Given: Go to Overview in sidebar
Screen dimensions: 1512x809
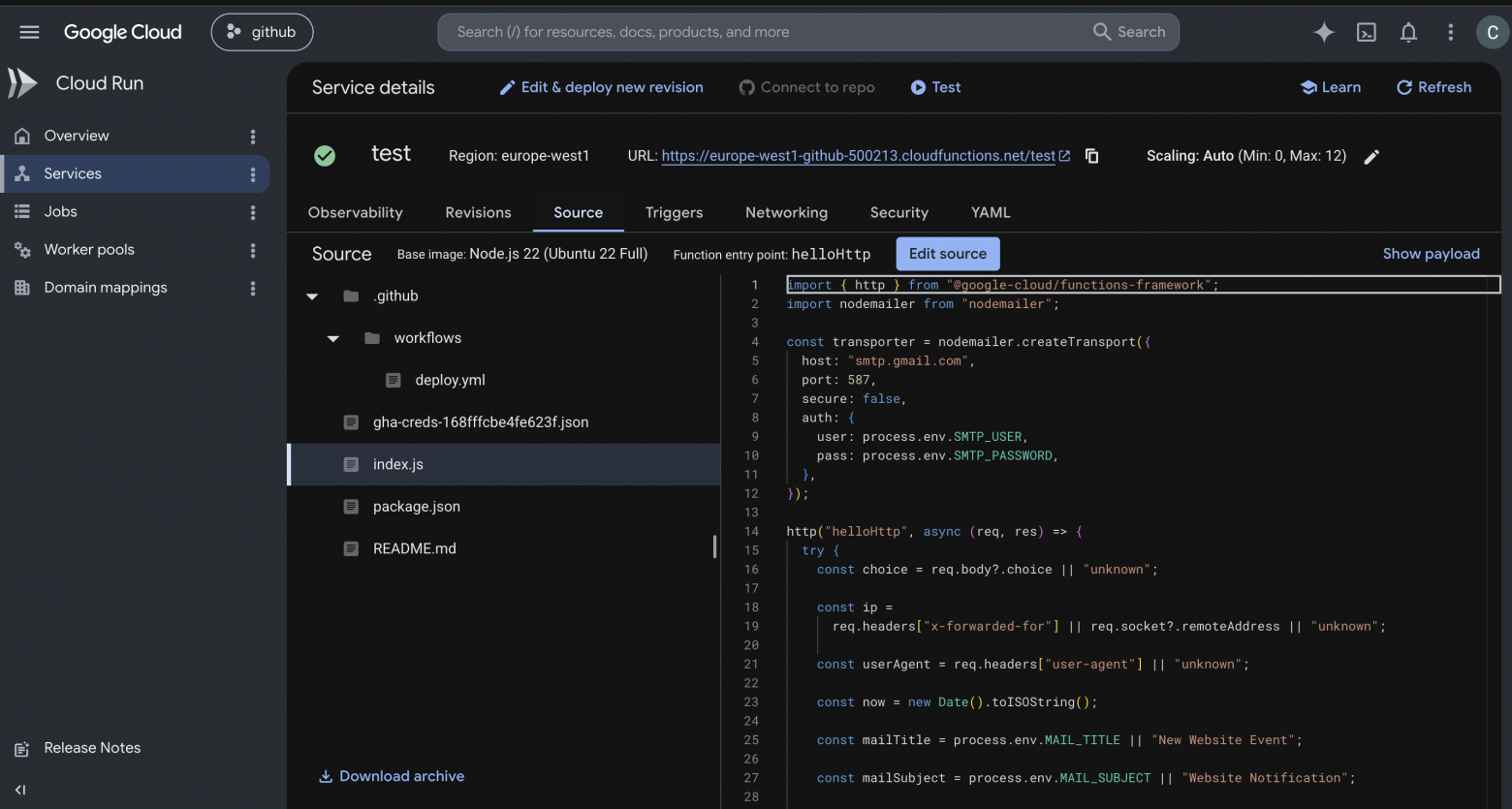Looking at the screenshot, I should click(77, 136).
